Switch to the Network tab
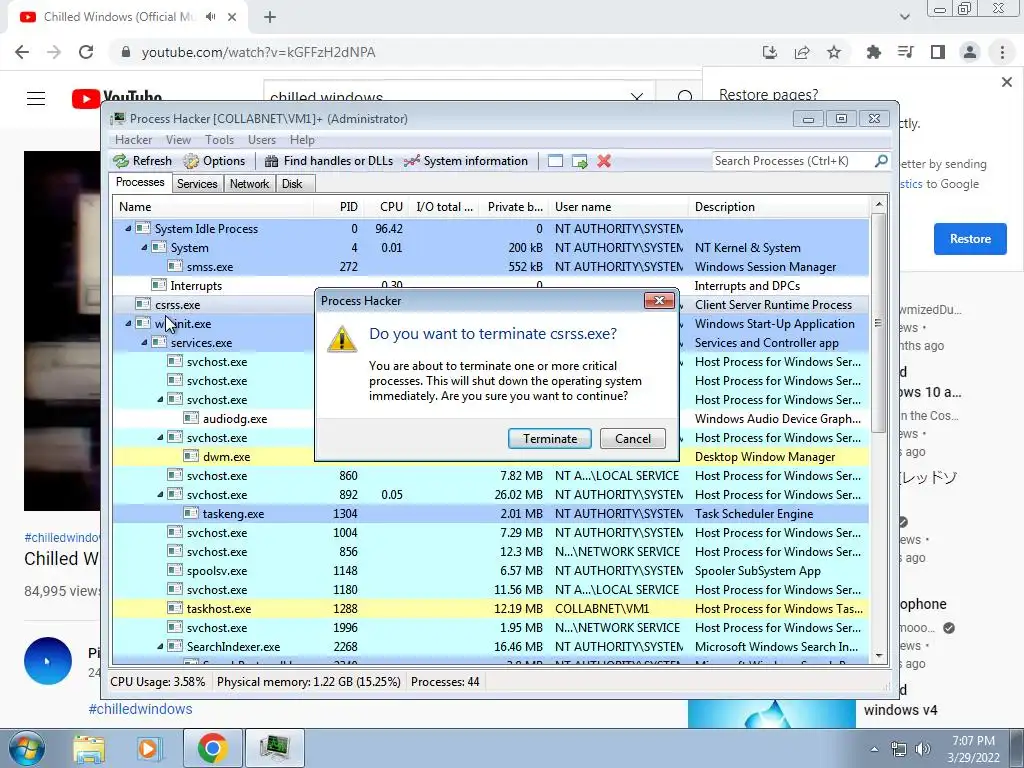 pos(249,184)
